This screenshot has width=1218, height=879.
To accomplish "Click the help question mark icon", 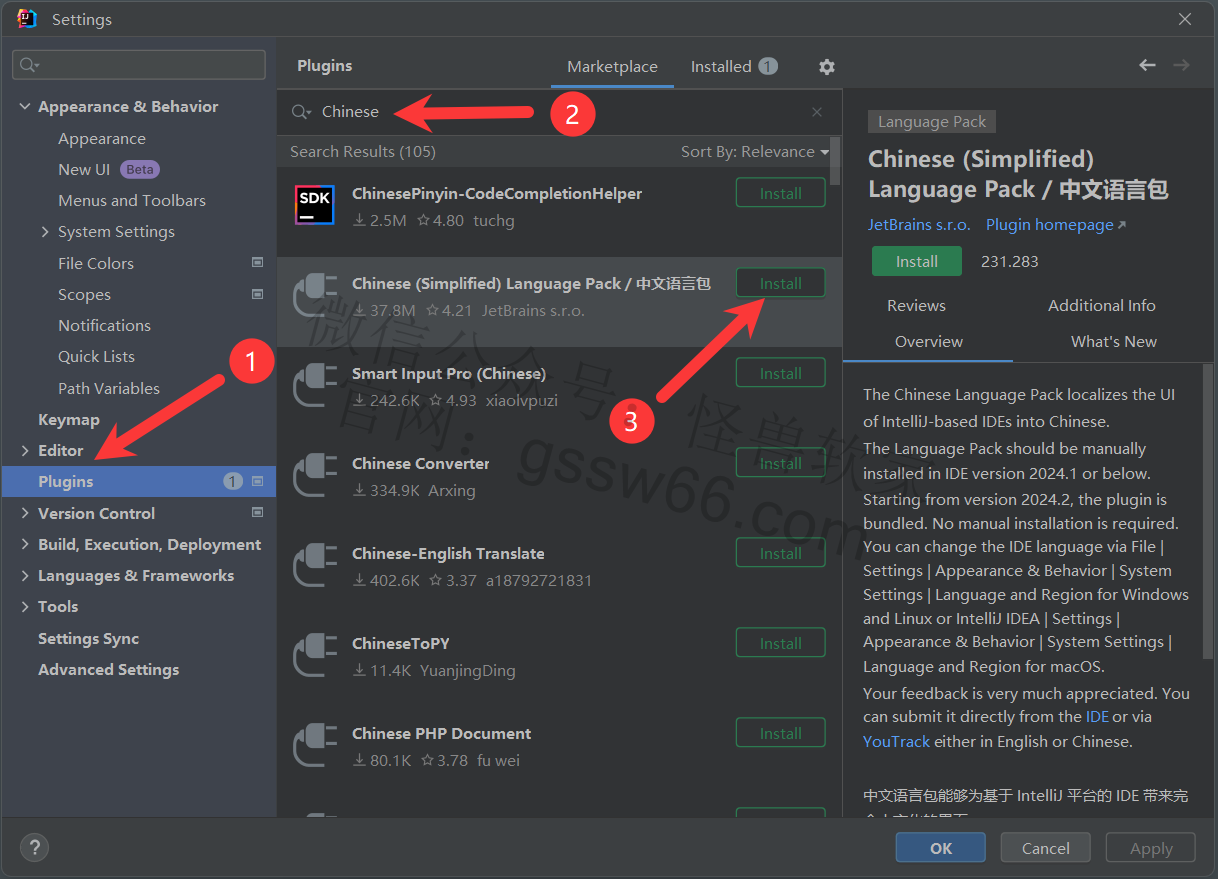I will 34,848.
